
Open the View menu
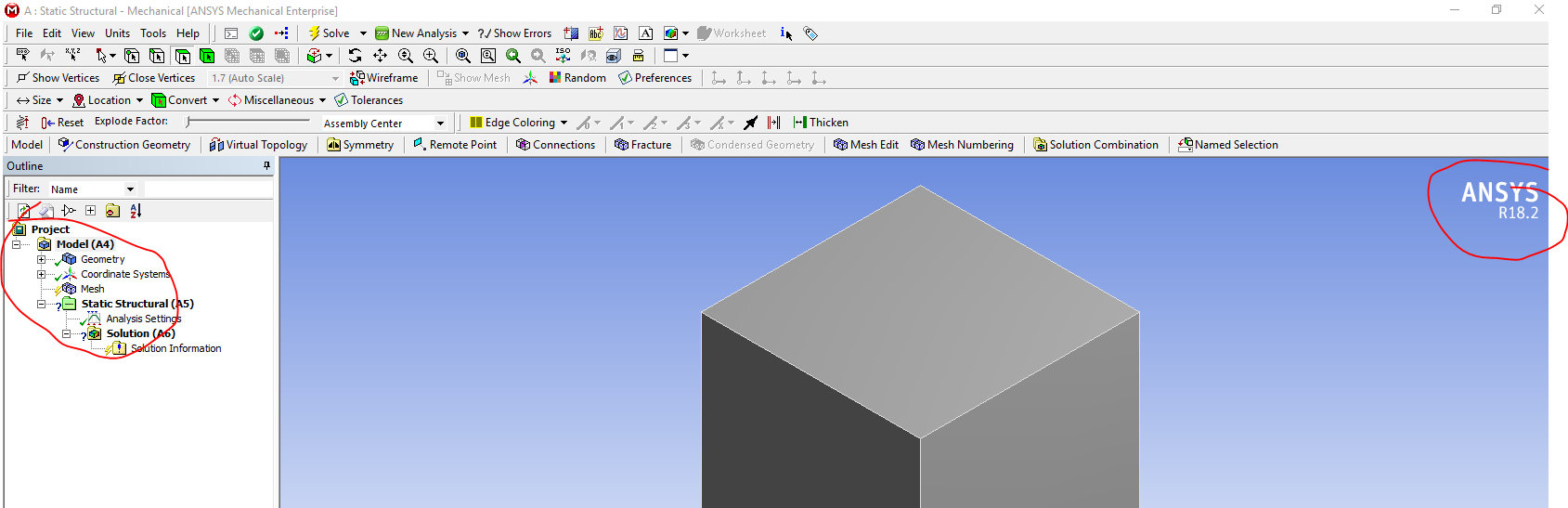[83, 33]
